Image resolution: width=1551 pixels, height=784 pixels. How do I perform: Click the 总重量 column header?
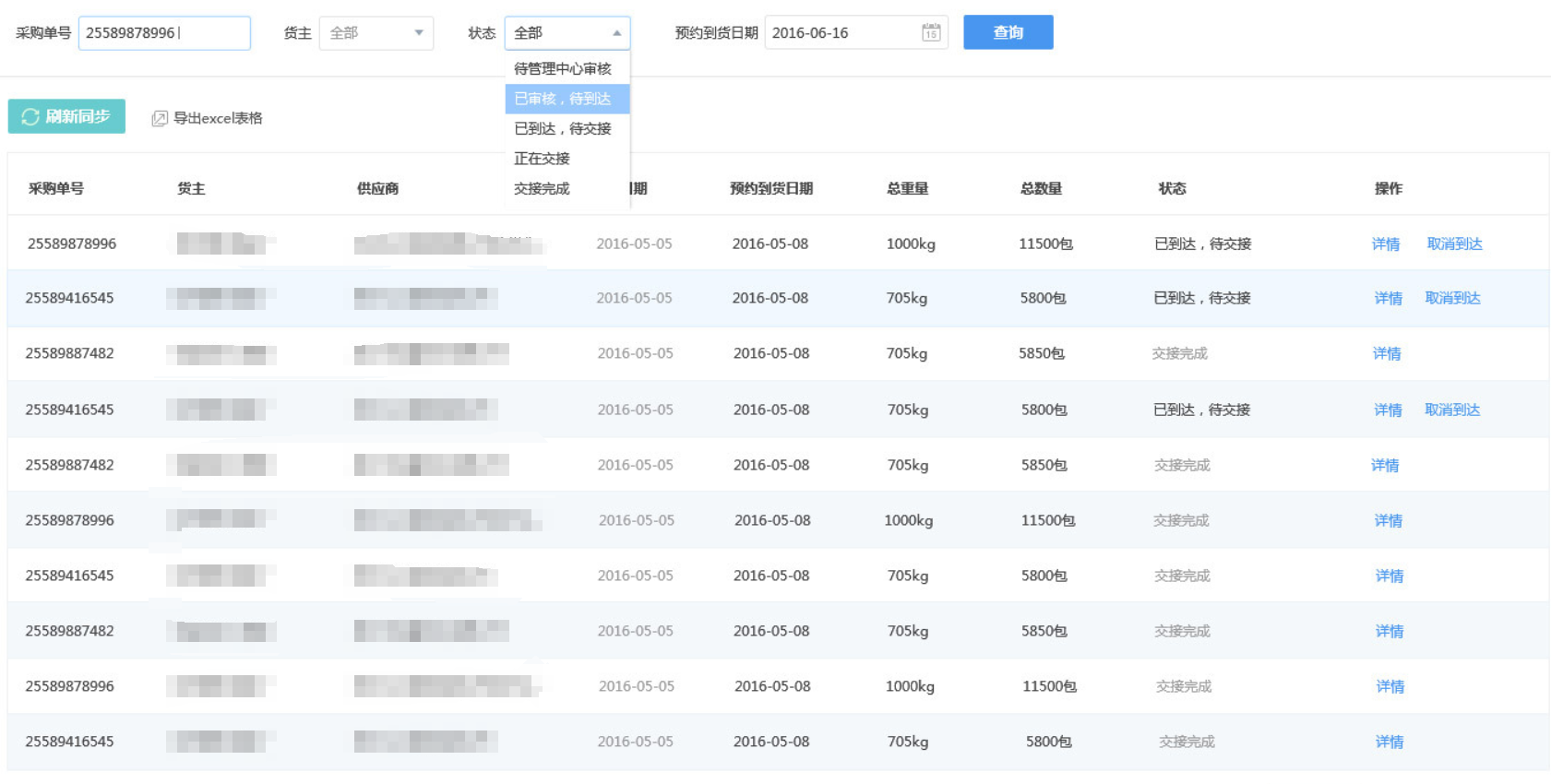[x=907, y=188]
